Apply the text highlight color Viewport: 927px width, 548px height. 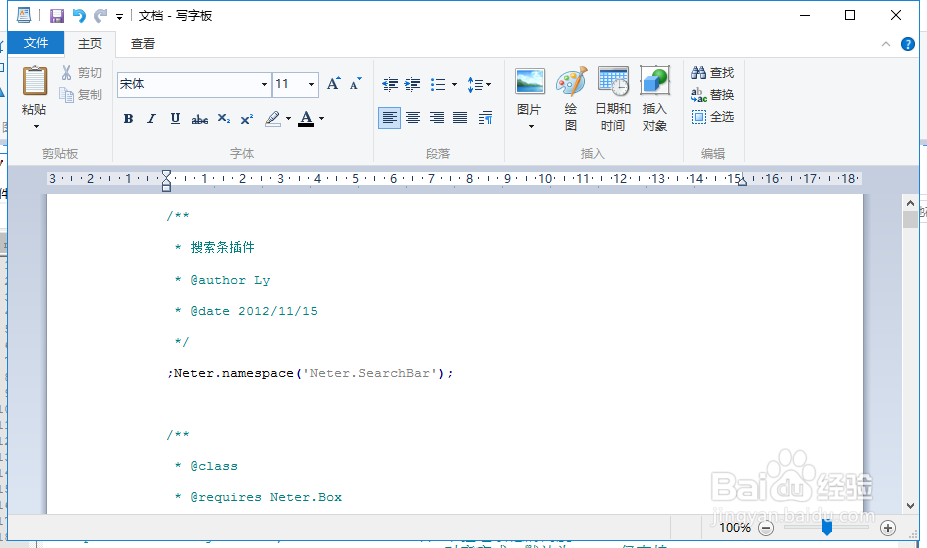click(273, 119)
